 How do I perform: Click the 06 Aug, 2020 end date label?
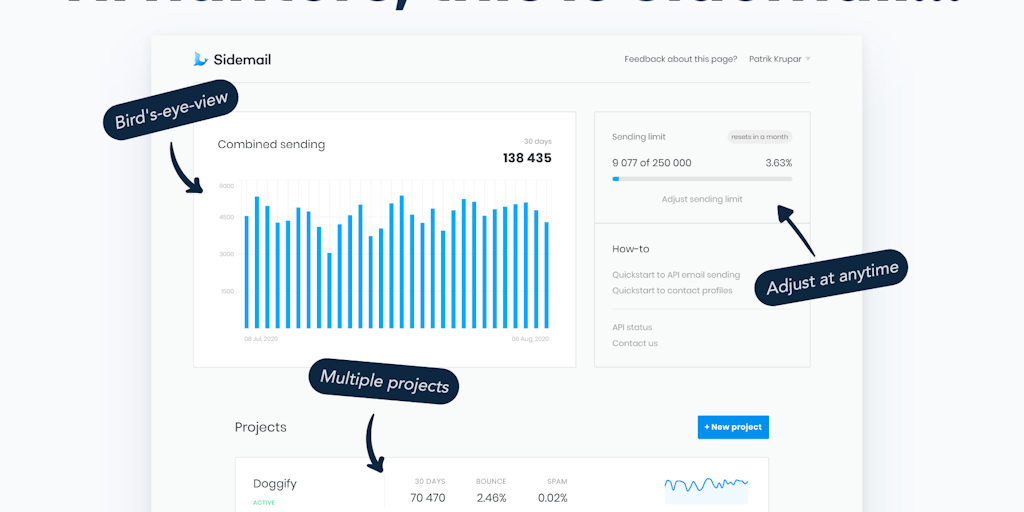point(530,339)
